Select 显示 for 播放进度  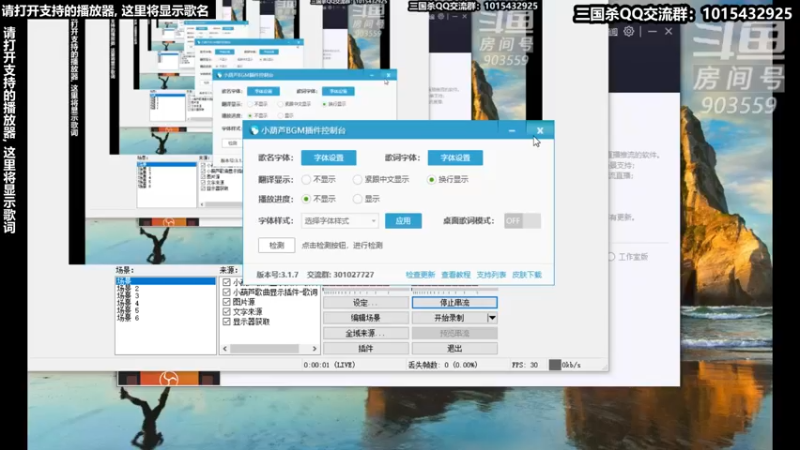357,199
